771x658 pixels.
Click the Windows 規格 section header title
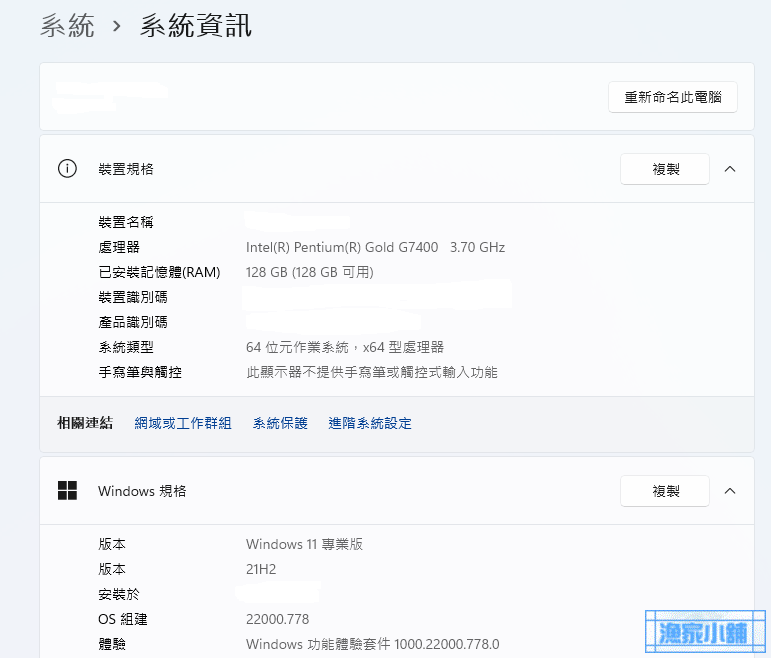point(142,491)
